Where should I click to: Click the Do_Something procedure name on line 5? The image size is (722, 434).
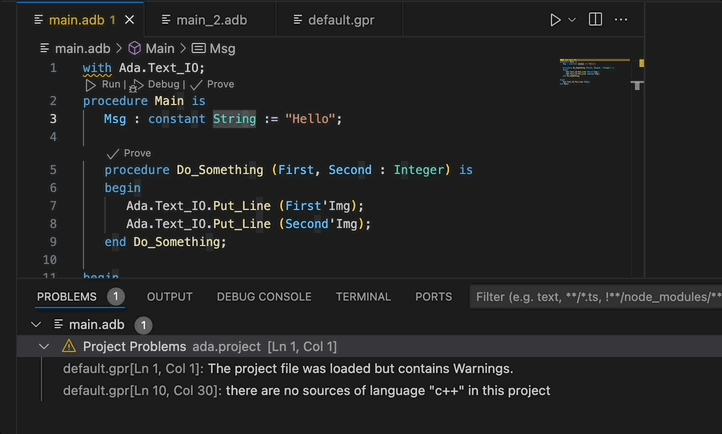click(x=220, y=170)
